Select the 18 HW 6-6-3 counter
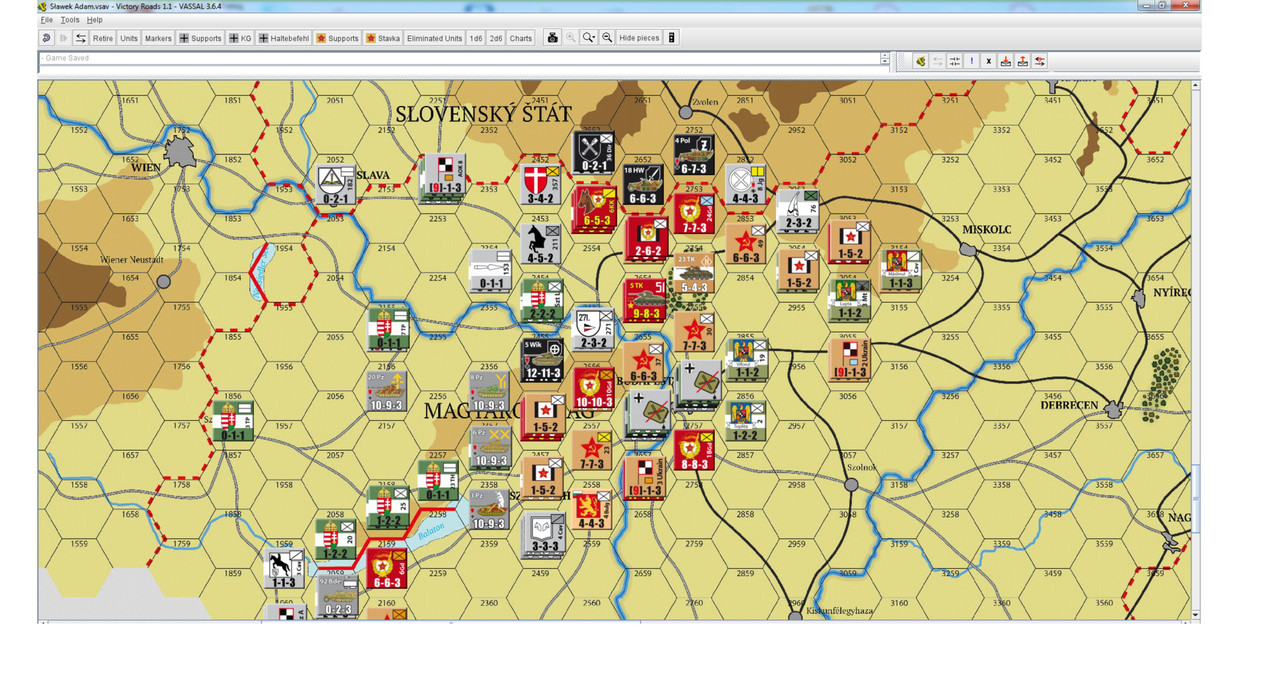The width and height of the screenshot is (1280, 693). [643, 185]
